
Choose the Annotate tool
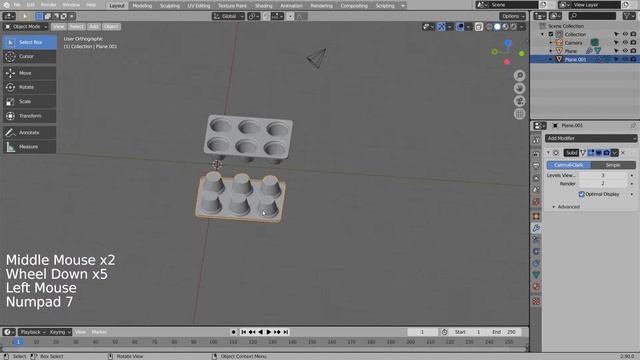point(29,133)
